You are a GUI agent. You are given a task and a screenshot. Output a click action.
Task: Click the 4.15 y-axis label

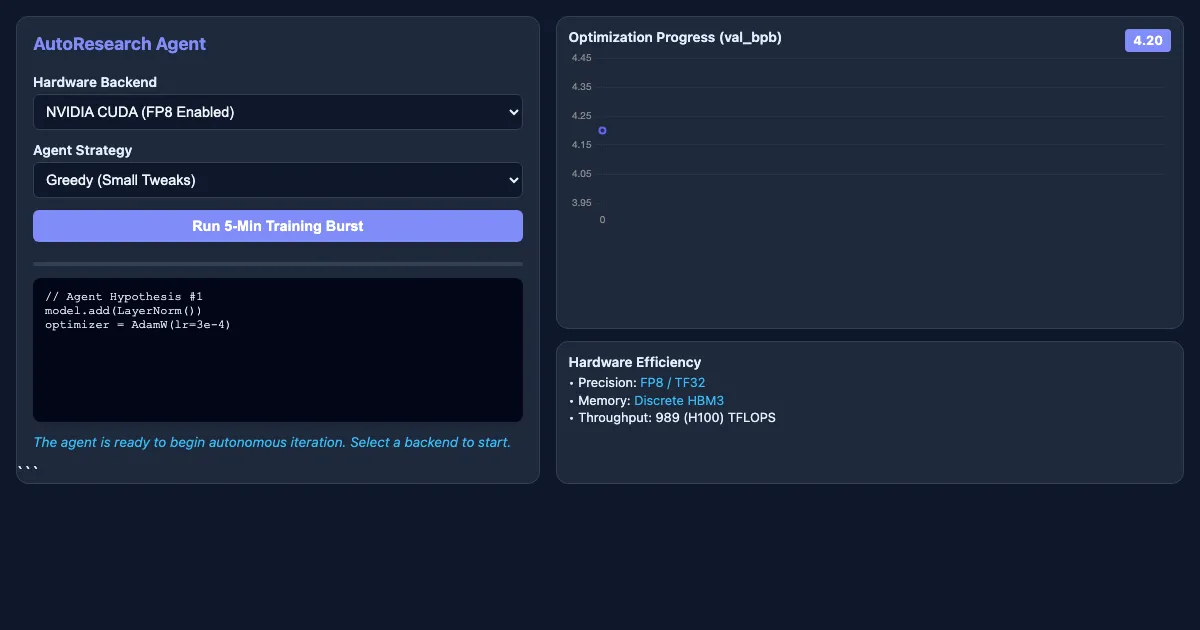point(581,145)
